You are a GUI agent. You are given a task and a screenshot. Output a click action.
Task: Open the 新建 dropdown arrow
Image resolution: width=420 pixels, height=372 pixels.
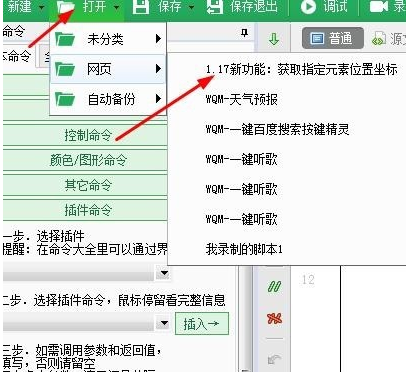coord(42,7)
